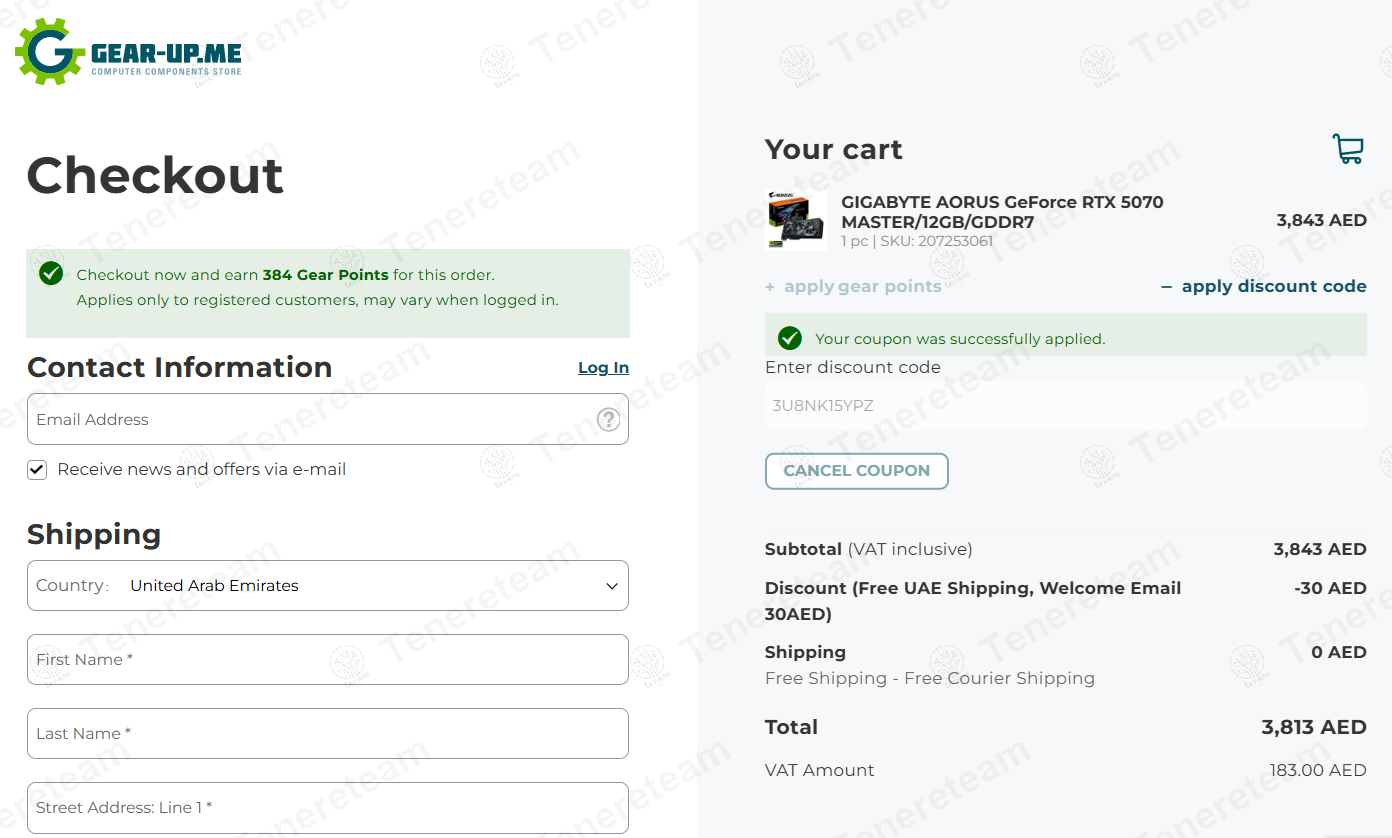Collapse the apply discount code section

1263,287
